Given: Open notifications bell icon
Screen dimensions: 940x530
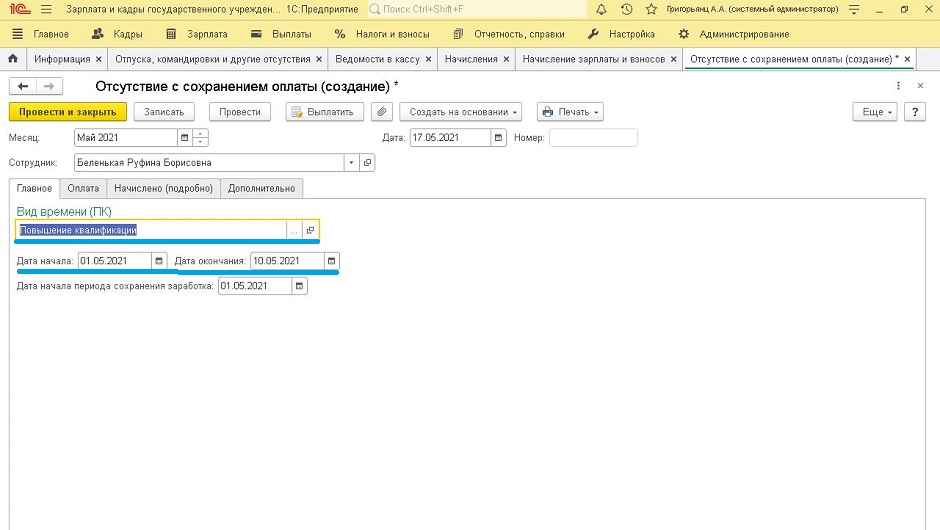Looking at the screenshot, I should [601, 9].
